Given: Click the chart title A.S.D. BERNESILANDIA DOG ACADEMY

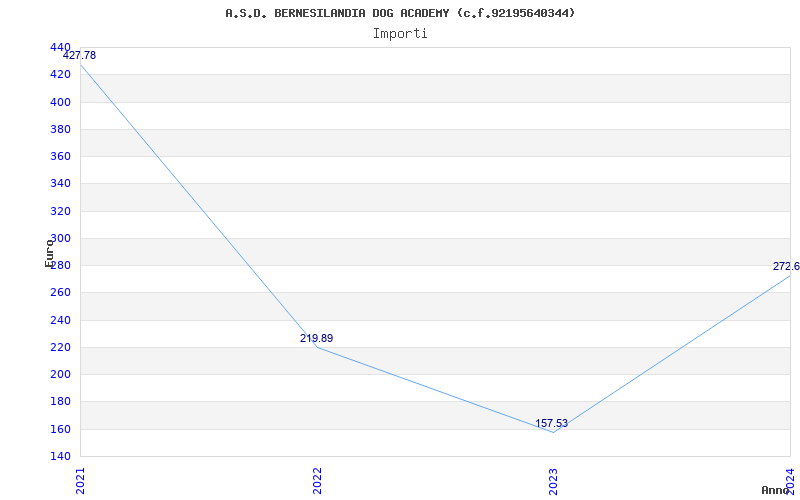Looking at the screenshot, I should point(400,13).
